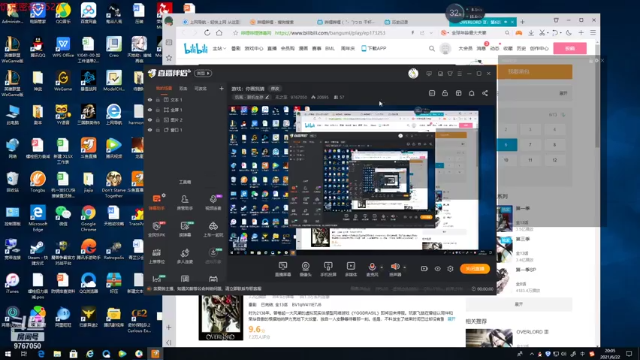Open the phone screen-cast source option
The image size is (640, 360).
pos(328,269)
